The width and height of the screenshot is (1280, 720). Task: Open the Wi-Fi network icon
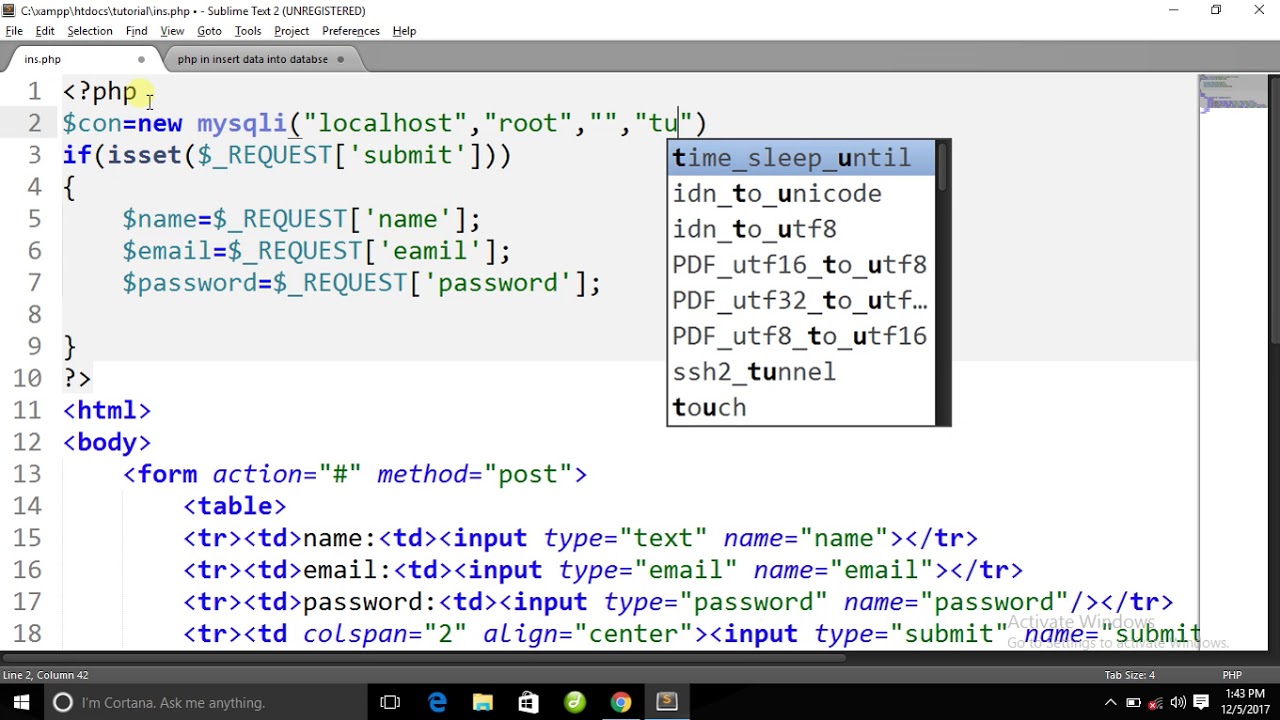[x=1155, y=702]
